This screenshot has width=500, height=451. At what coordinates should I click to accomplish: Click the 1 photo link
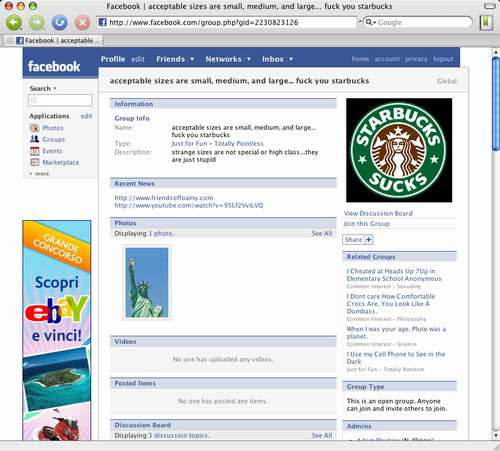point(161,233)
